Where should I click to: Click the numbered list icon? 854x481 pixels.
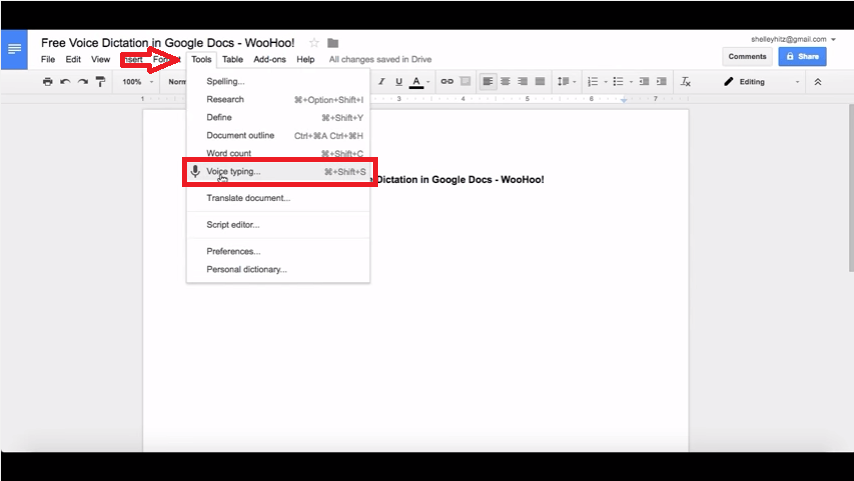593,82
